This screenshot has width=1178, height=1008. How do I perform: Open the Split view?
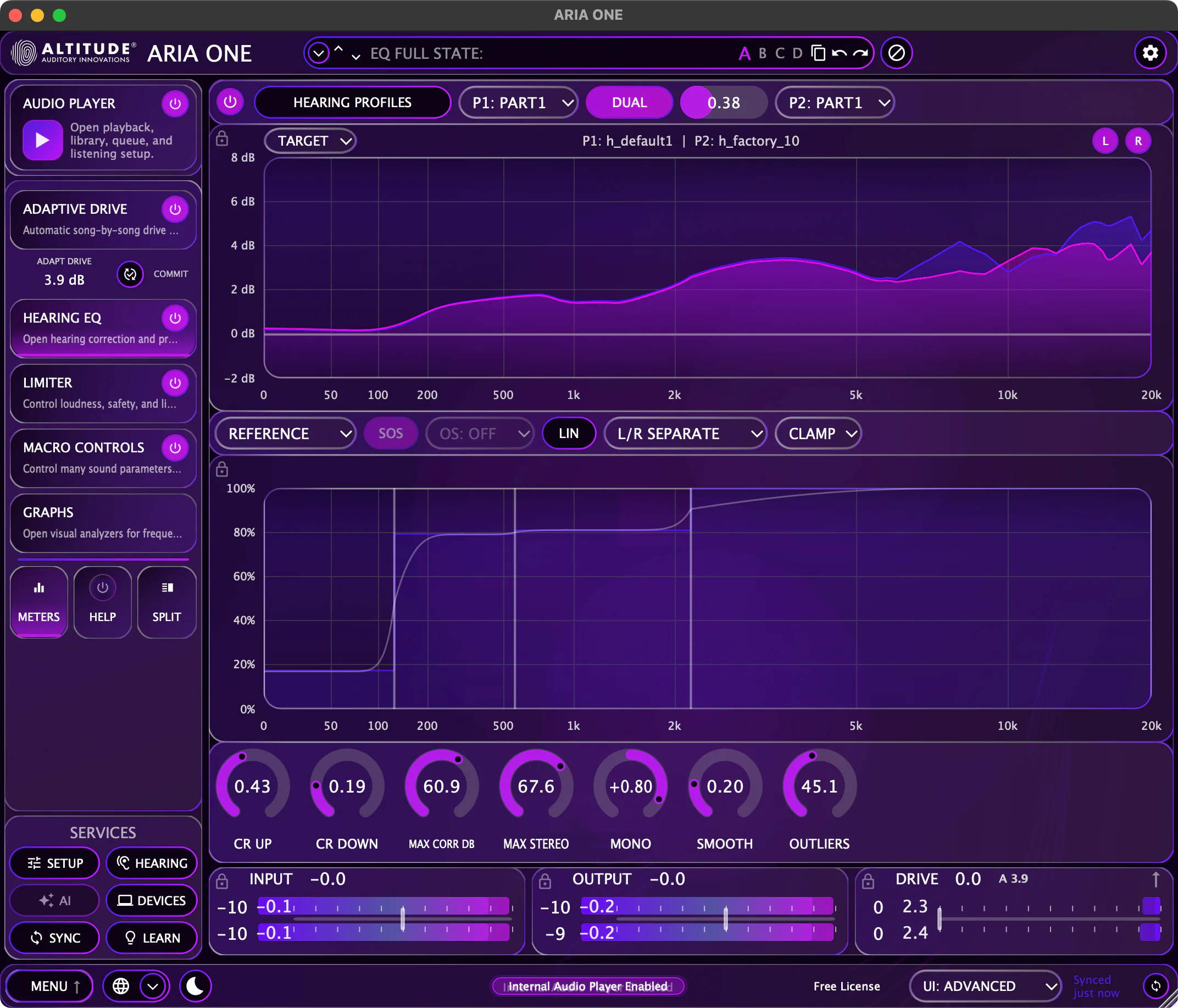tap(166, 602)
